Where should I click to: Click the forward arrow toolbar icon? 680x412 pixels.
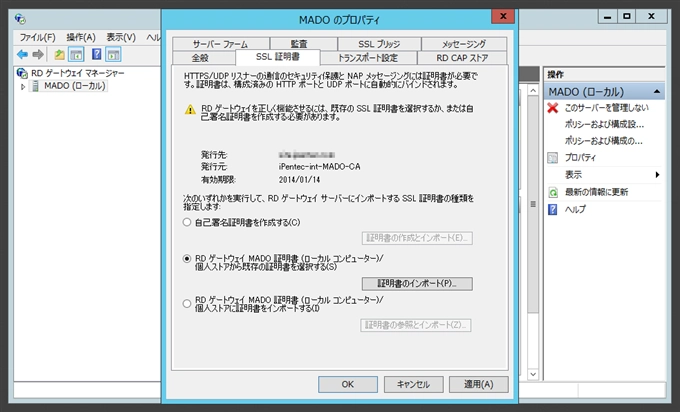[38, 55]
